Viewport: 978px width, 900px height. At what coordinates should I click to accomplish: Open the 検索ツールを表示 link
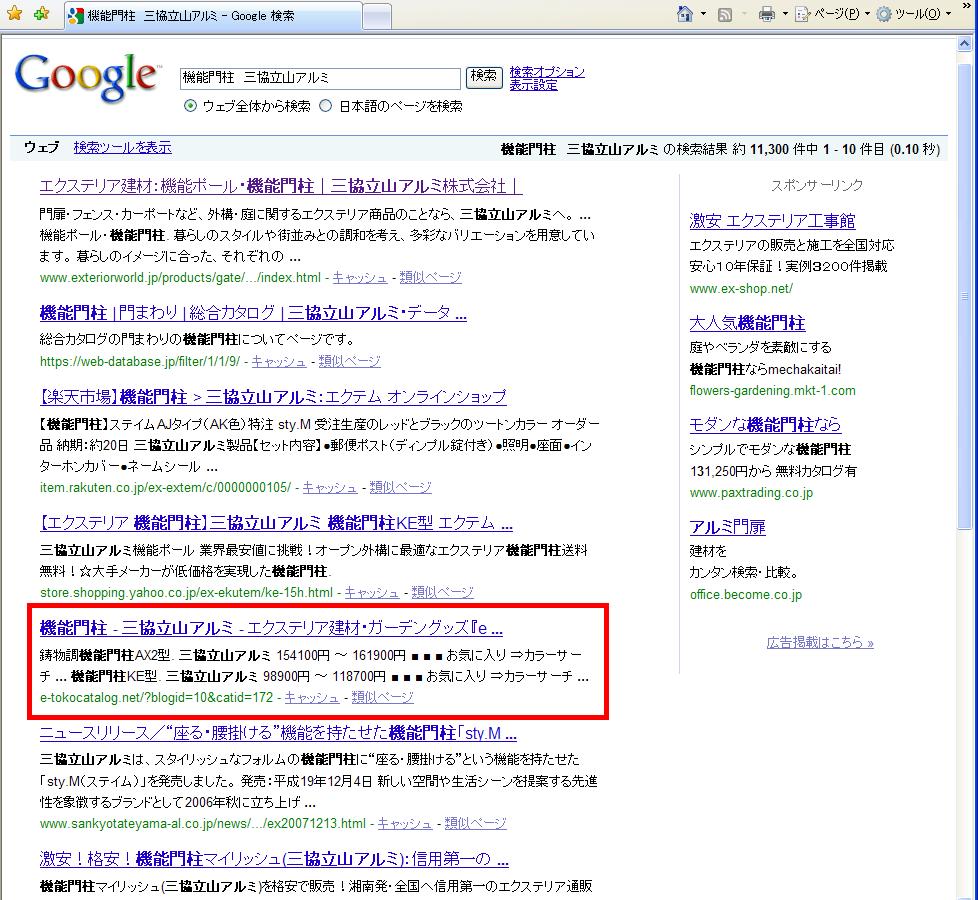coord(122,147)
